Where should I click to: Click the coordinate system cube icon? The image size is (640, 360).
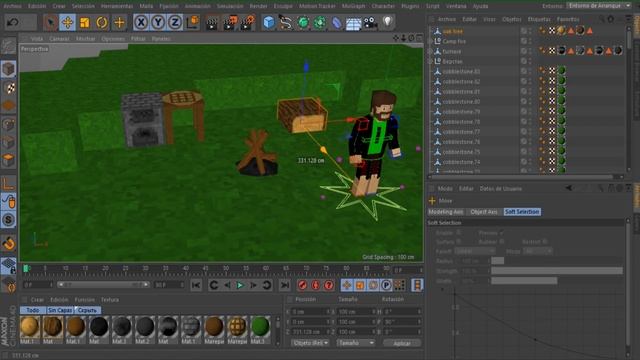pos(193,22)
